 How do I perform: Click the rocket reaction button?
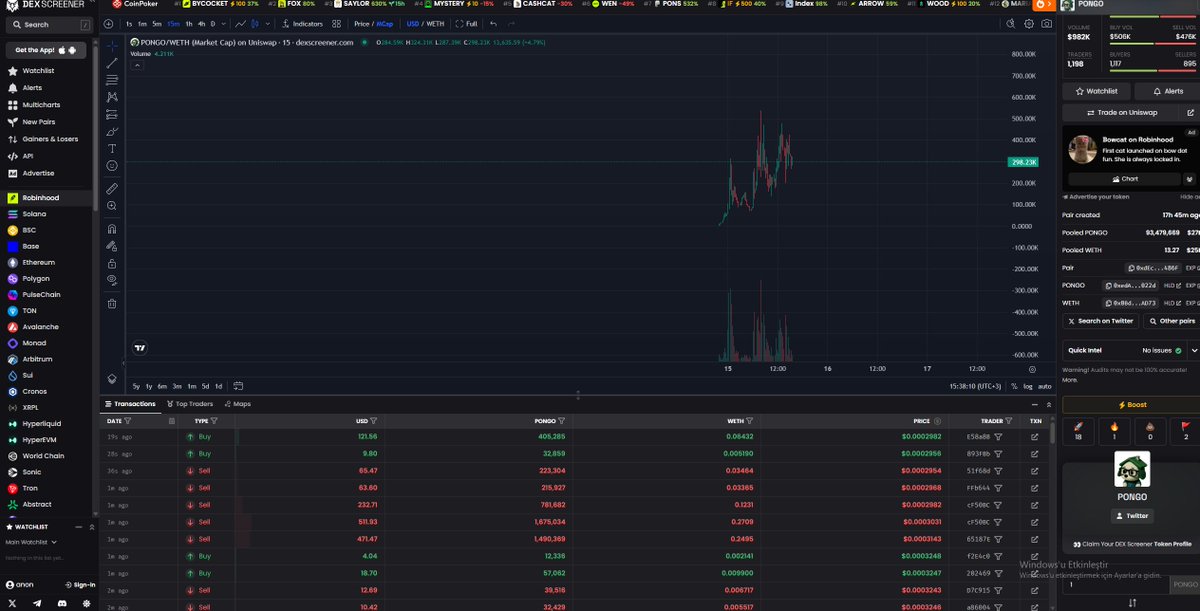point(1079,431)
